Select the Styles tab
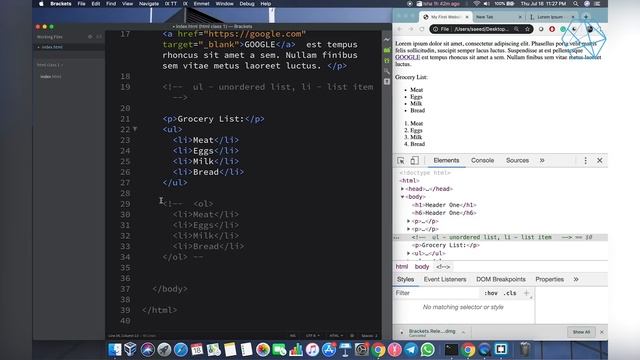The height and width of the screenshot is (360, 640). [405, 280]
